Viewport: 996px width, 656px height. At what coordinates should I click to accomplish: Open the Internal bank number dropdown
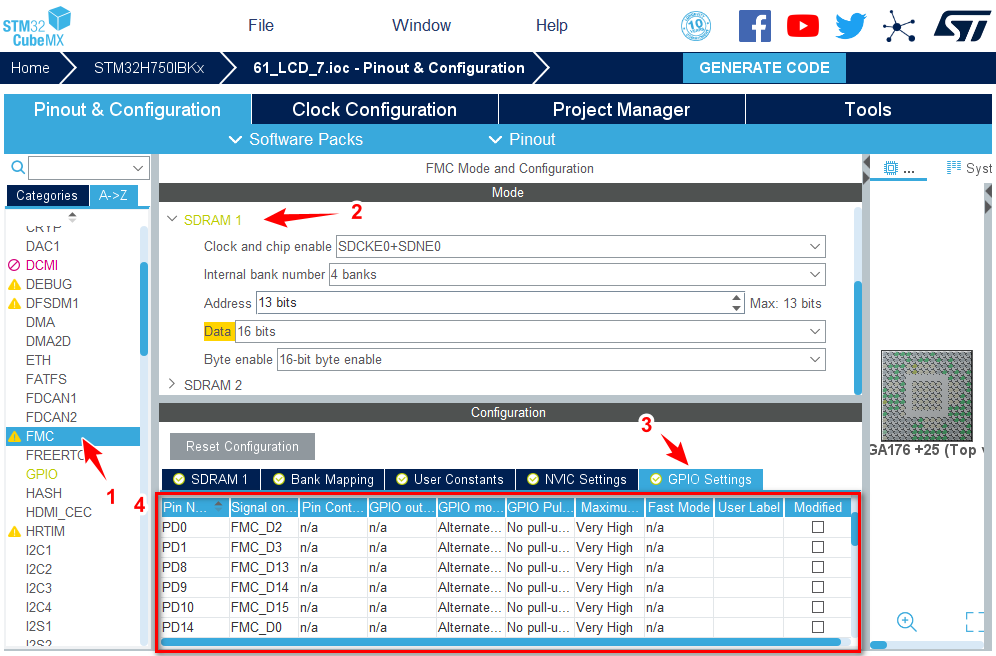[576, 274]
